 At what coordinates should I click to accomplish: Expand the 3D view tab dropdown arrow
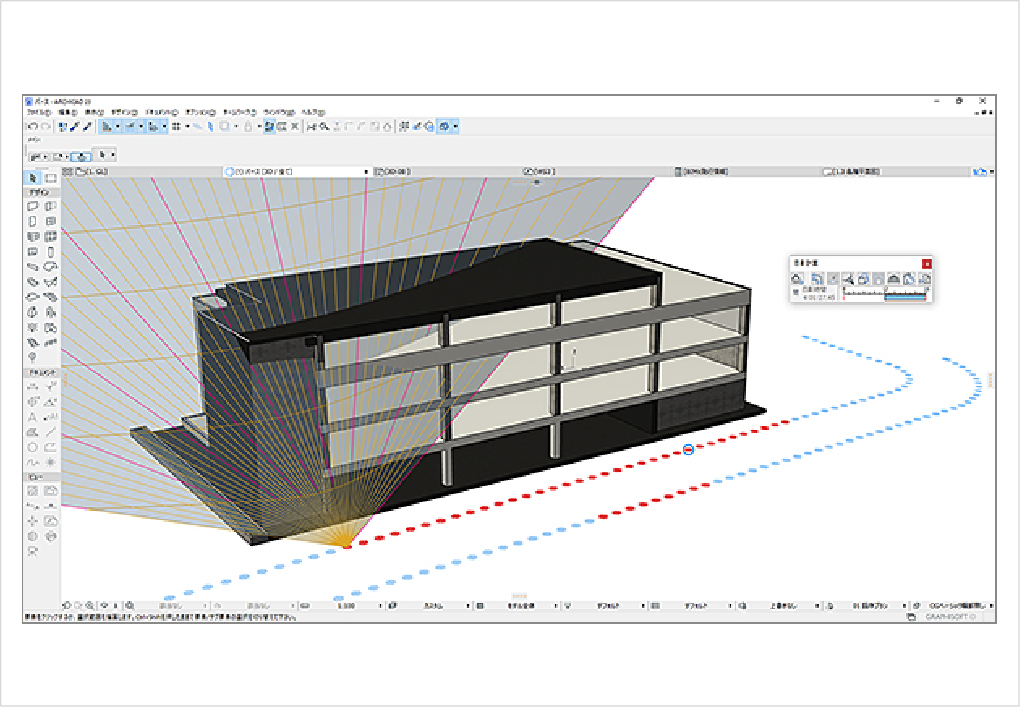(x=366, y=172)
